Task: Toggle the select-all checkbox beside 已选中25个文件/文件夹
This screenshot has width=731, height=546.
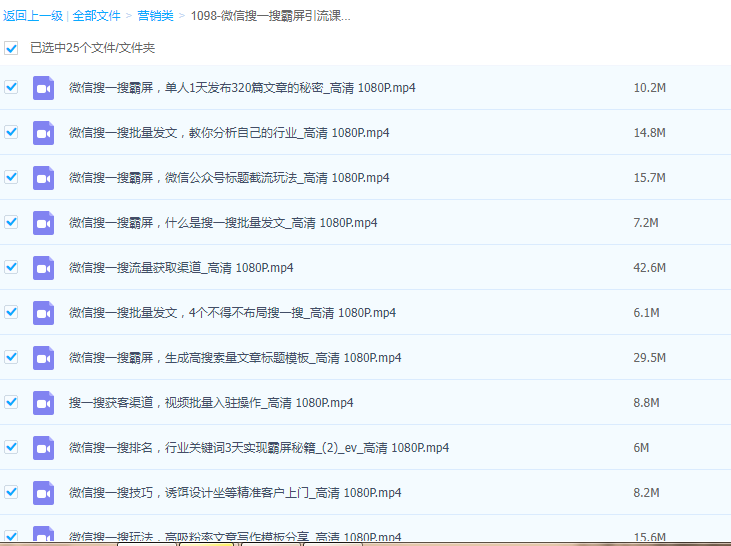Action: [x=11, y=48]
